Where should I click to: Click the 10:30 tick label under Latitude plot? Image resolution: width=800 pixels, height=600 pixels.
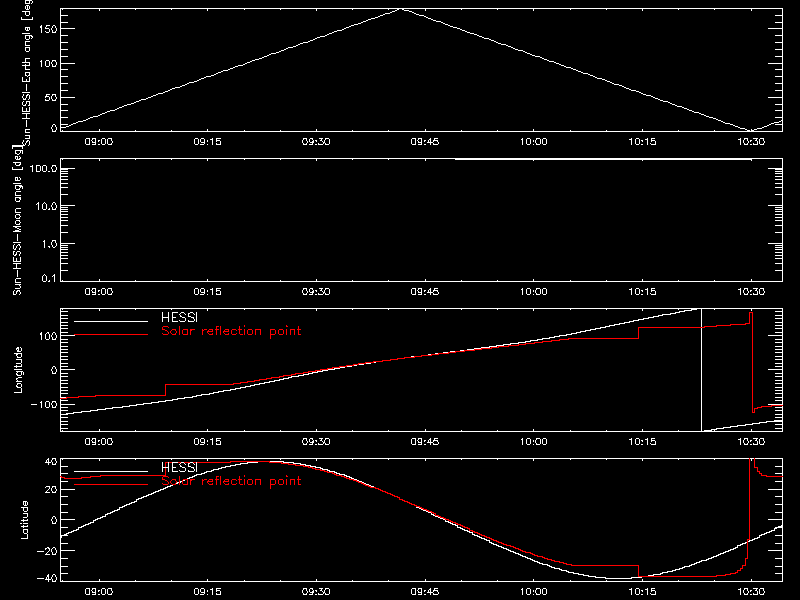coord(751,591)
